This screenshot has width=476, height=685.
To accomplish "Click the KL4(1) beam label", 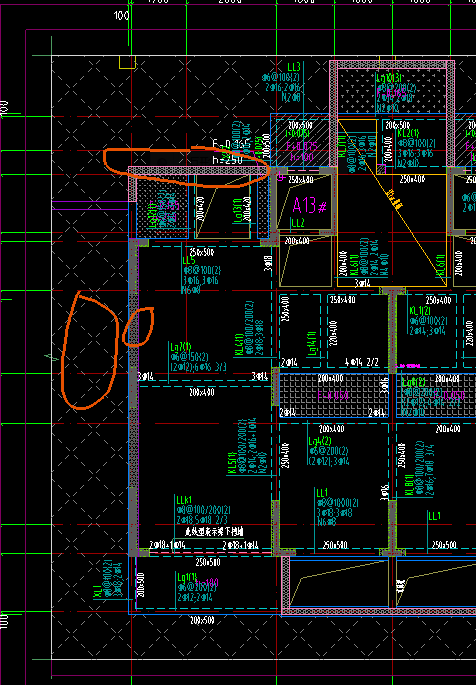I will coord(239,345).
